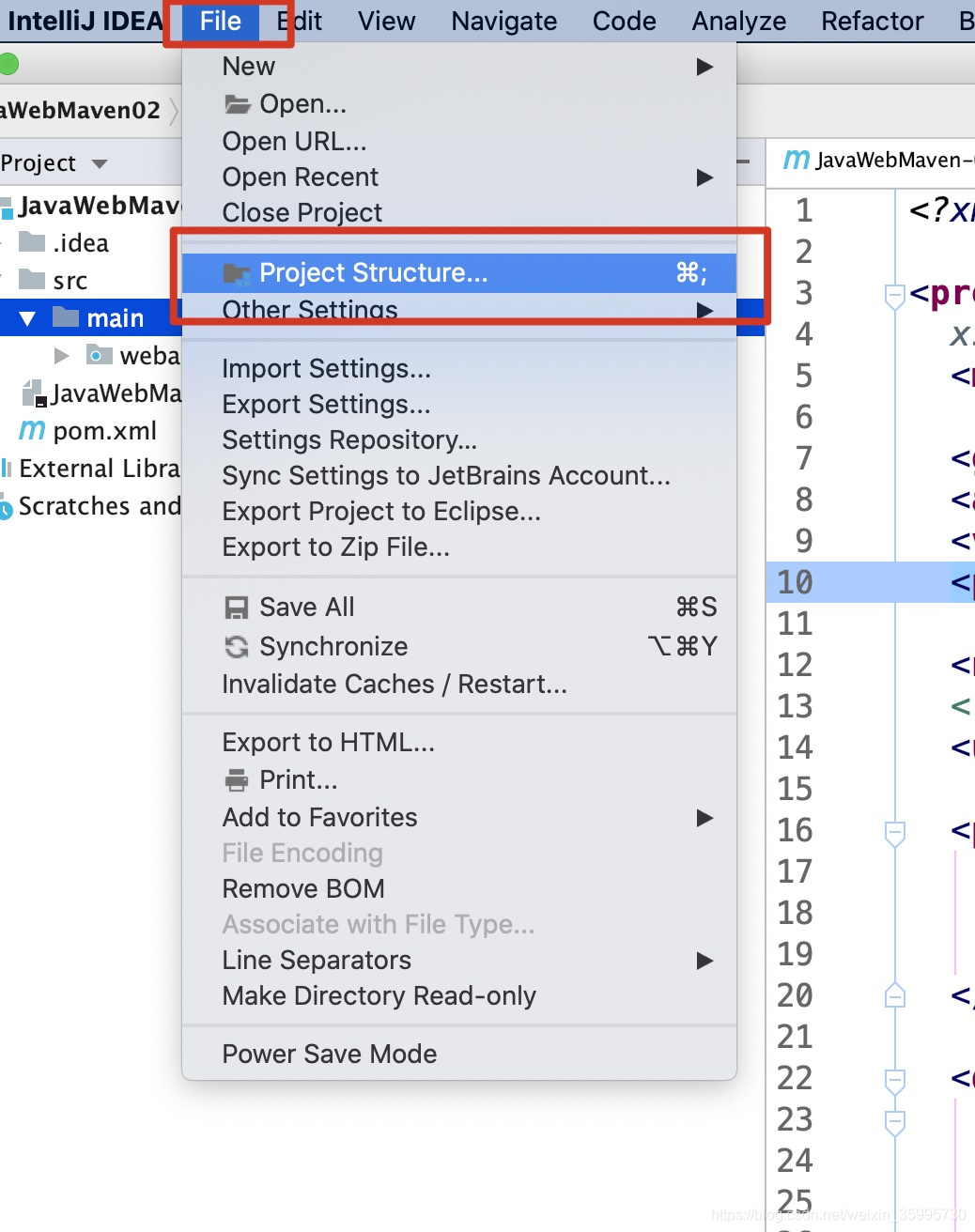Open Project Structure... dialog
Screen dimensions: 975x1232
(458, 273)
